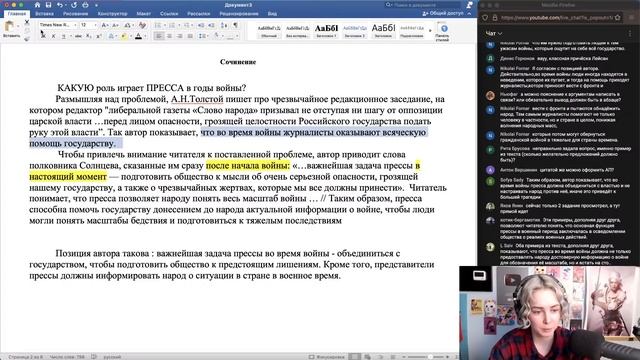Open the Главная ribbon tab
640x360 pixels.
click(17, 13)
